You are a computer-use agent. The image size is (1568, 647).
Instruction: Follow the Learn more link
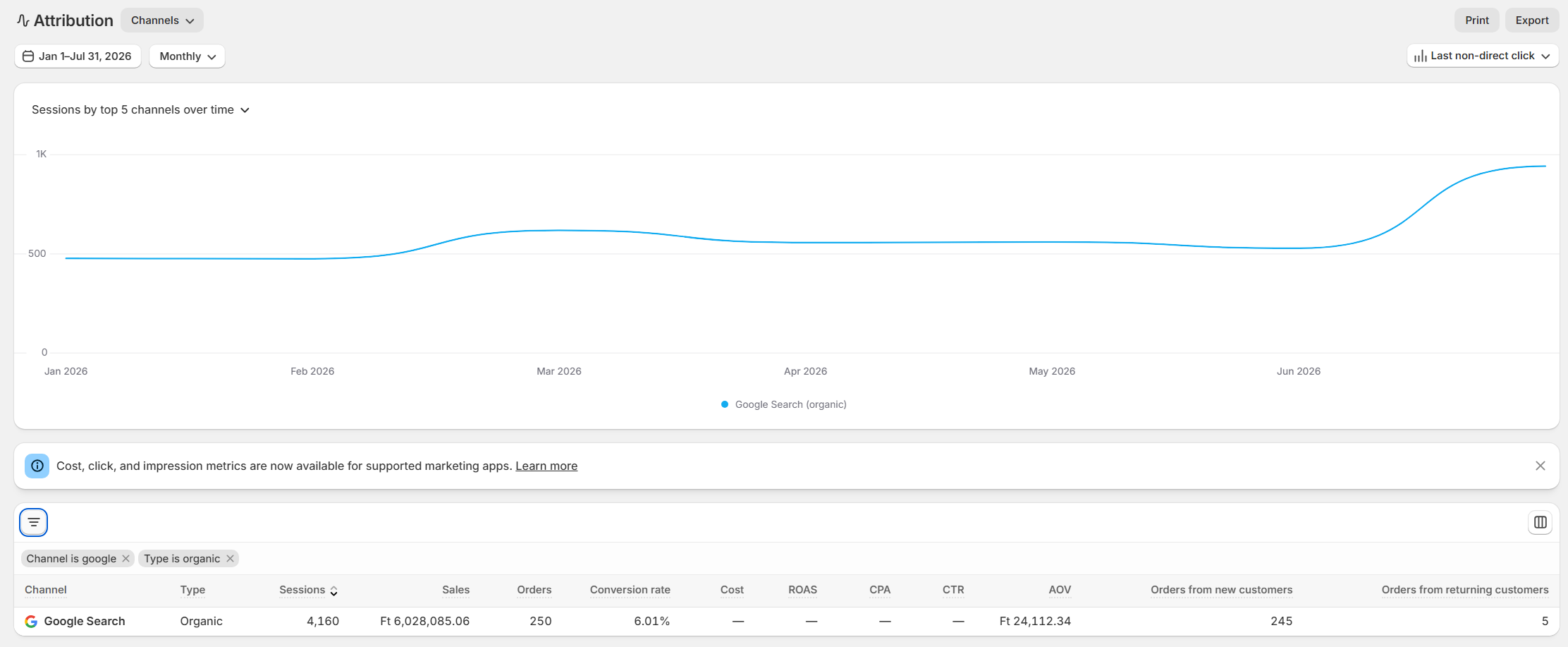point(546,466)
